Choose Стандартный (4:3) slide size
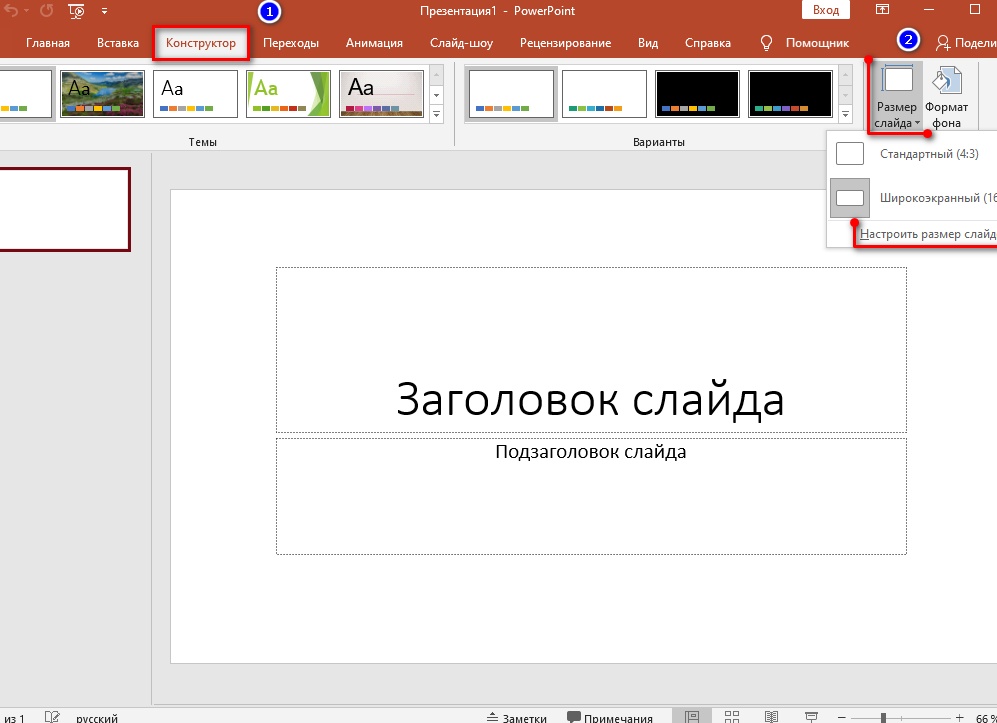 912,154
